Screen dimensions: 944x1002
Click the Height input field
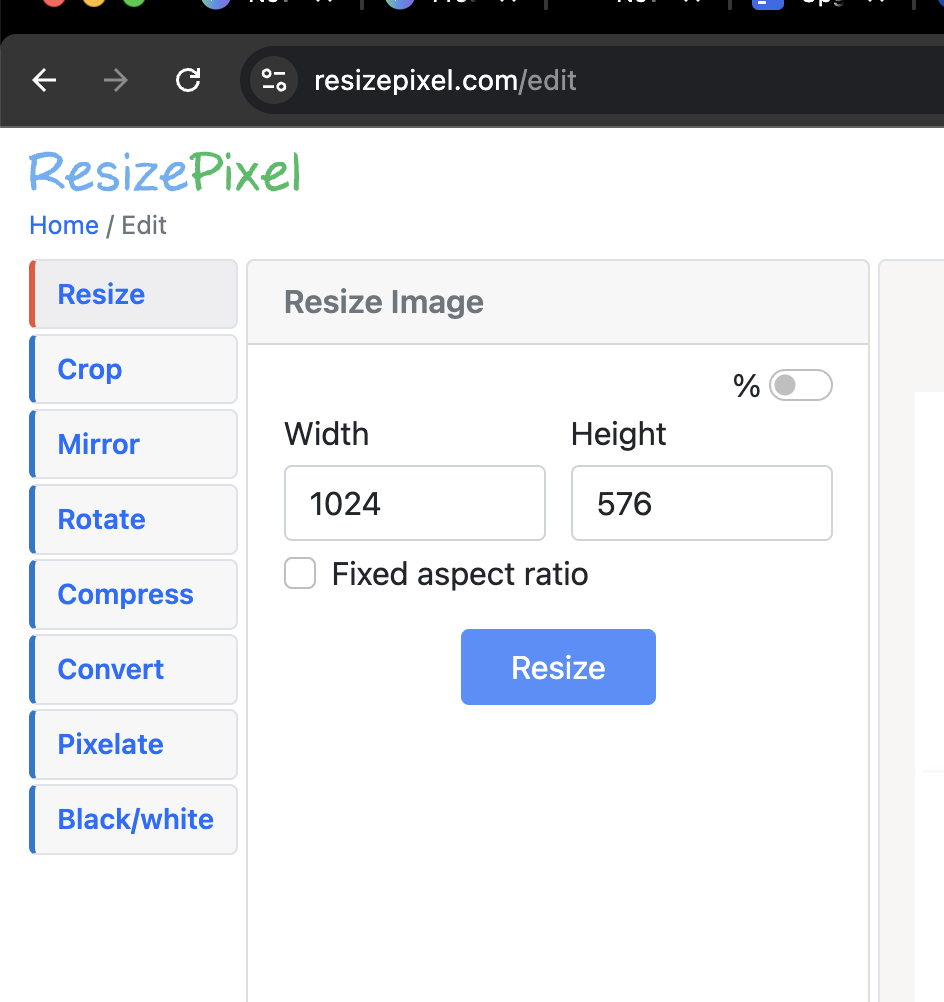[x=702, y=503]
